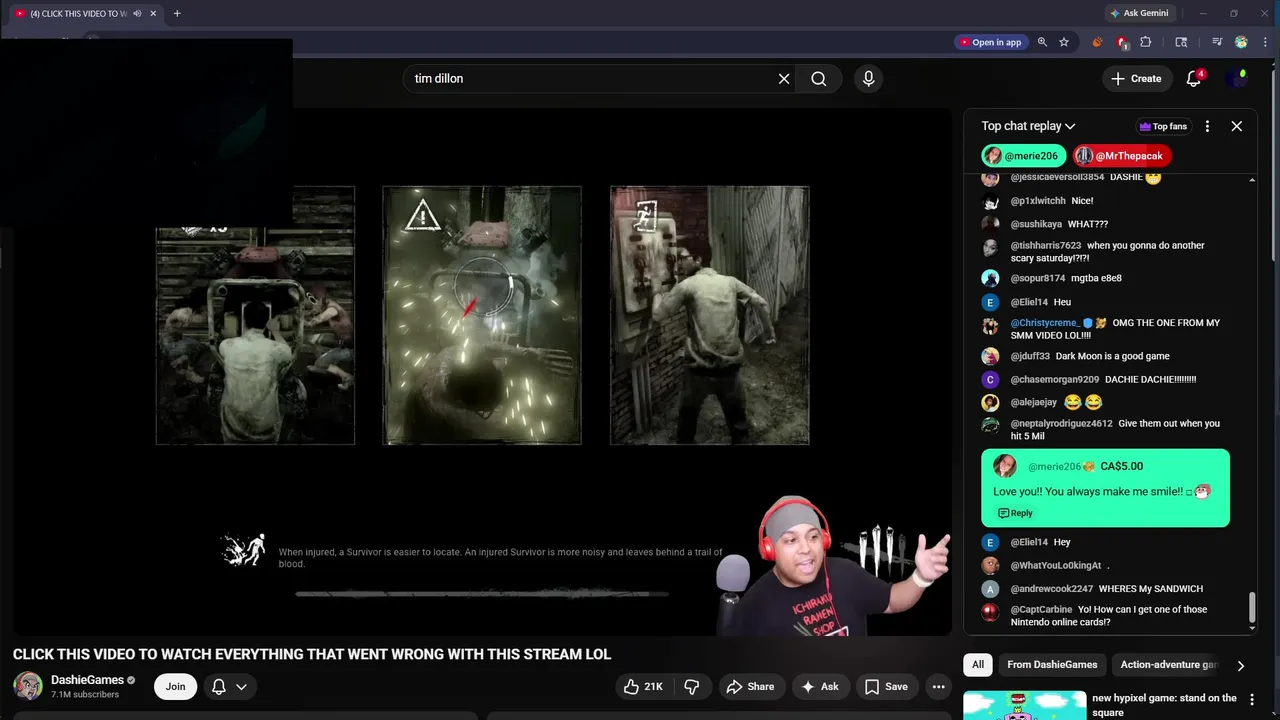
Task: Click the YouTube search magnifier button
Action: pos(819,78)
